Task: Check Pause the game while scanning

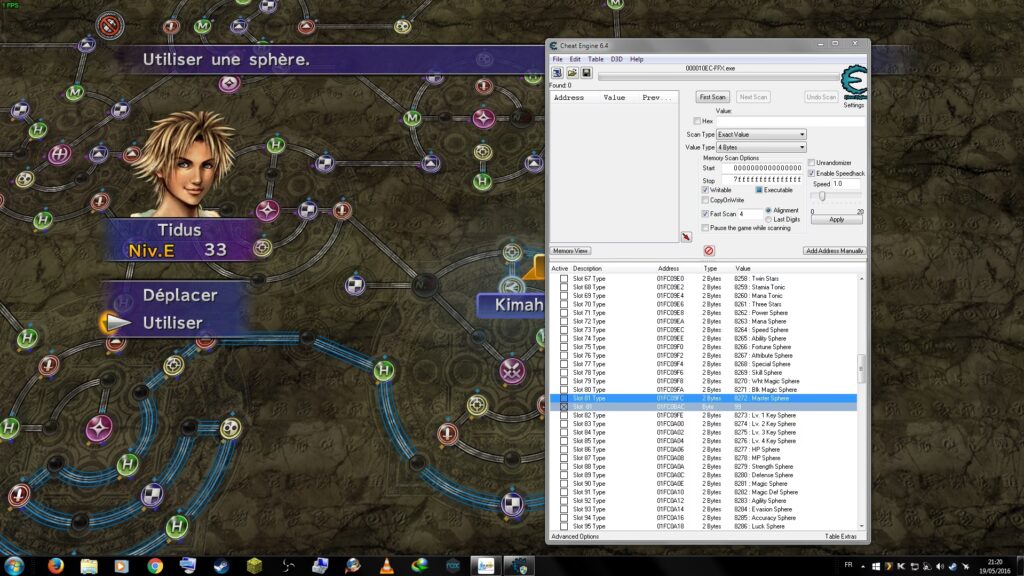Action: coord(705,228)
